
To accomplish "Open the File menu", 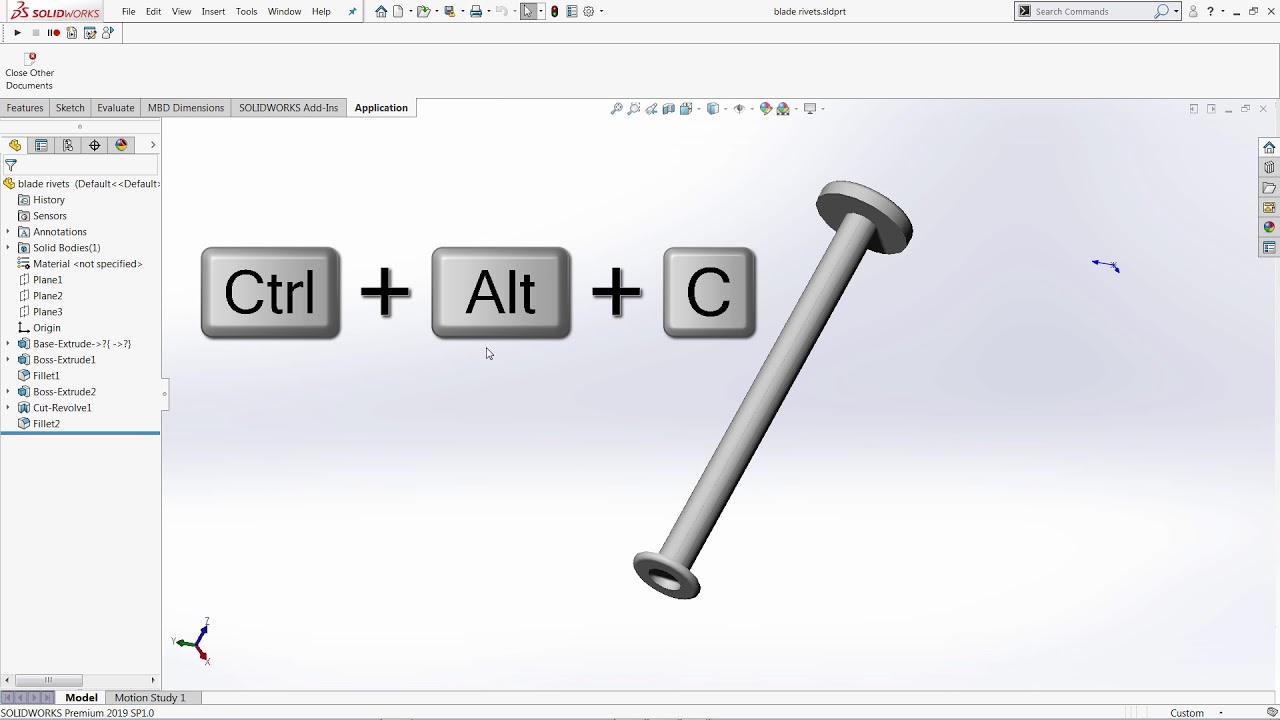I will 129,11.
